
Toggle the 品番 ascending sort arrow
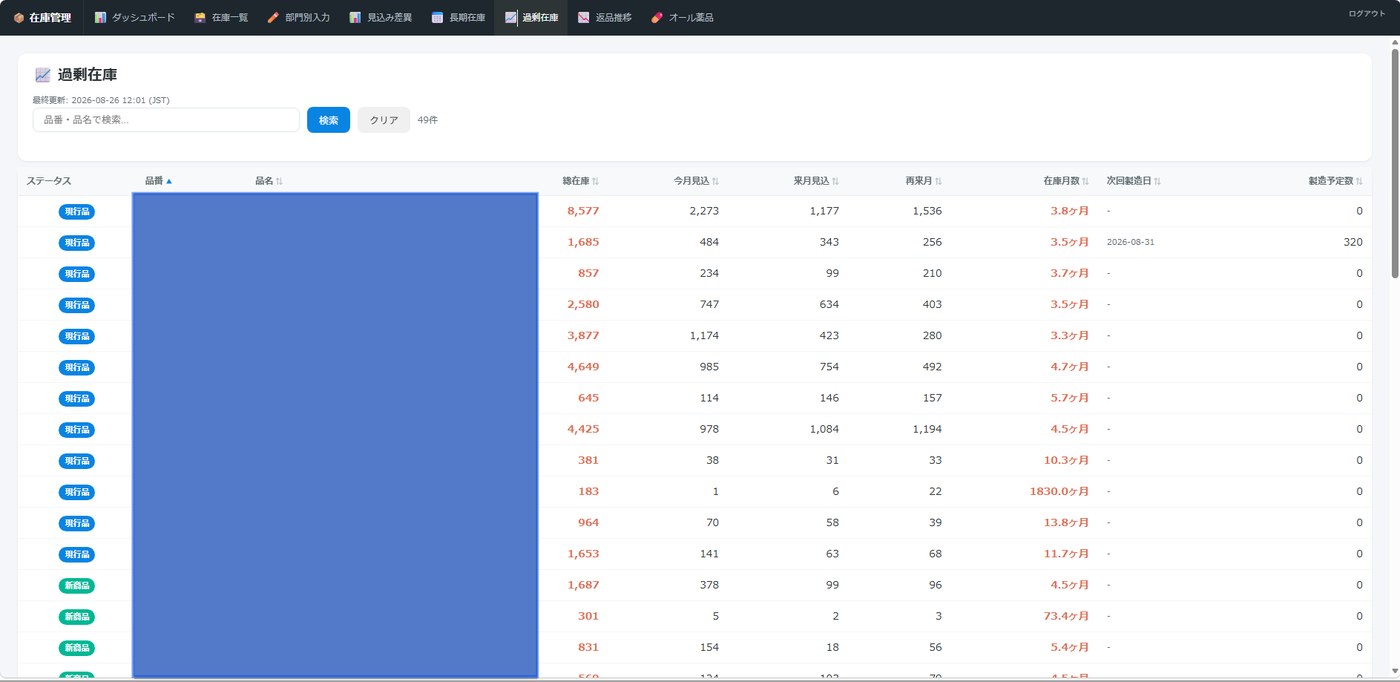(169, 181)
